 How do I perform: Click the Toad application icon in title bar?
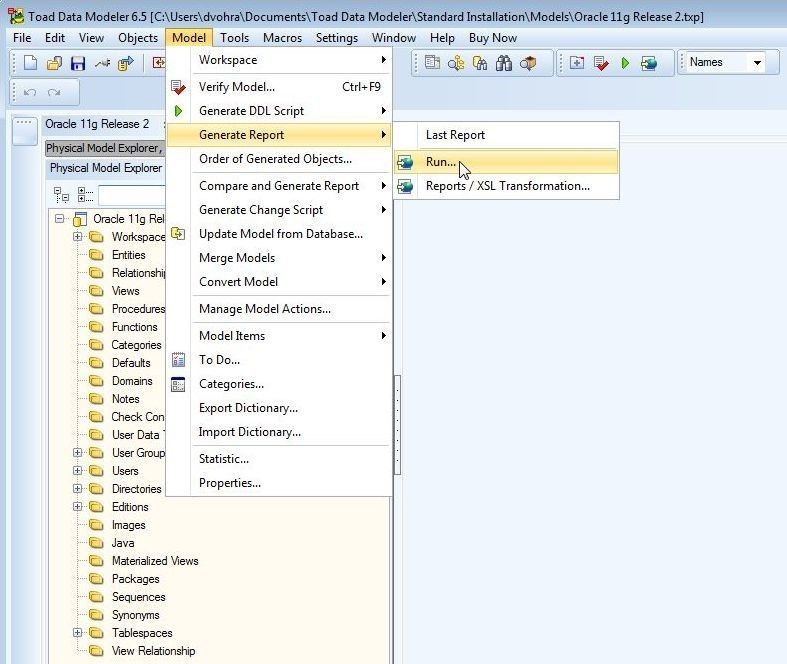tap(16, 16)
